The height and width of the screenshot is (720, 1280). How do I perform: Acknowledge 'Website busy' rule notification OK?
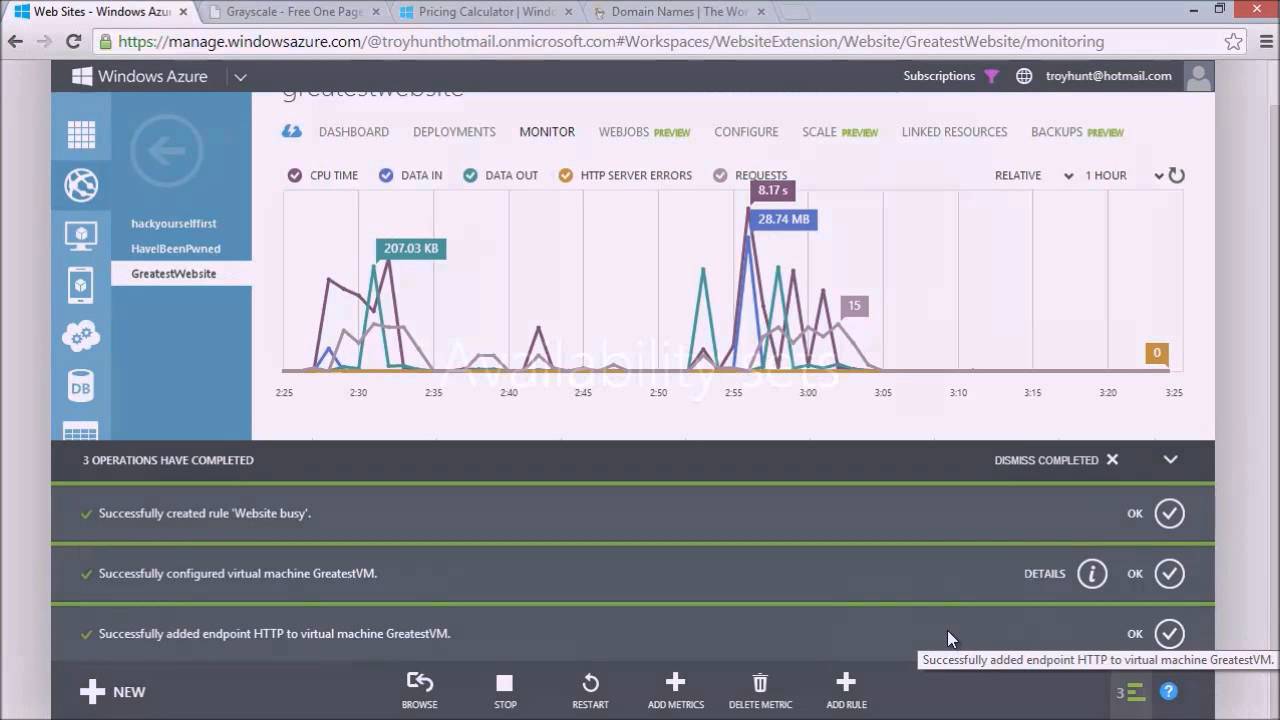click(1169, 513)
